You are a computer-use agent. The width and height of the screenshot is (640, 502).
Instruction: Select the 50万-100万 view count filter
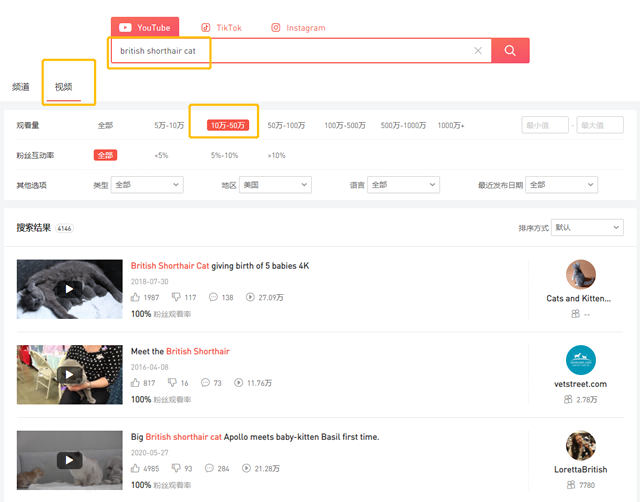(x=286, y=125)
